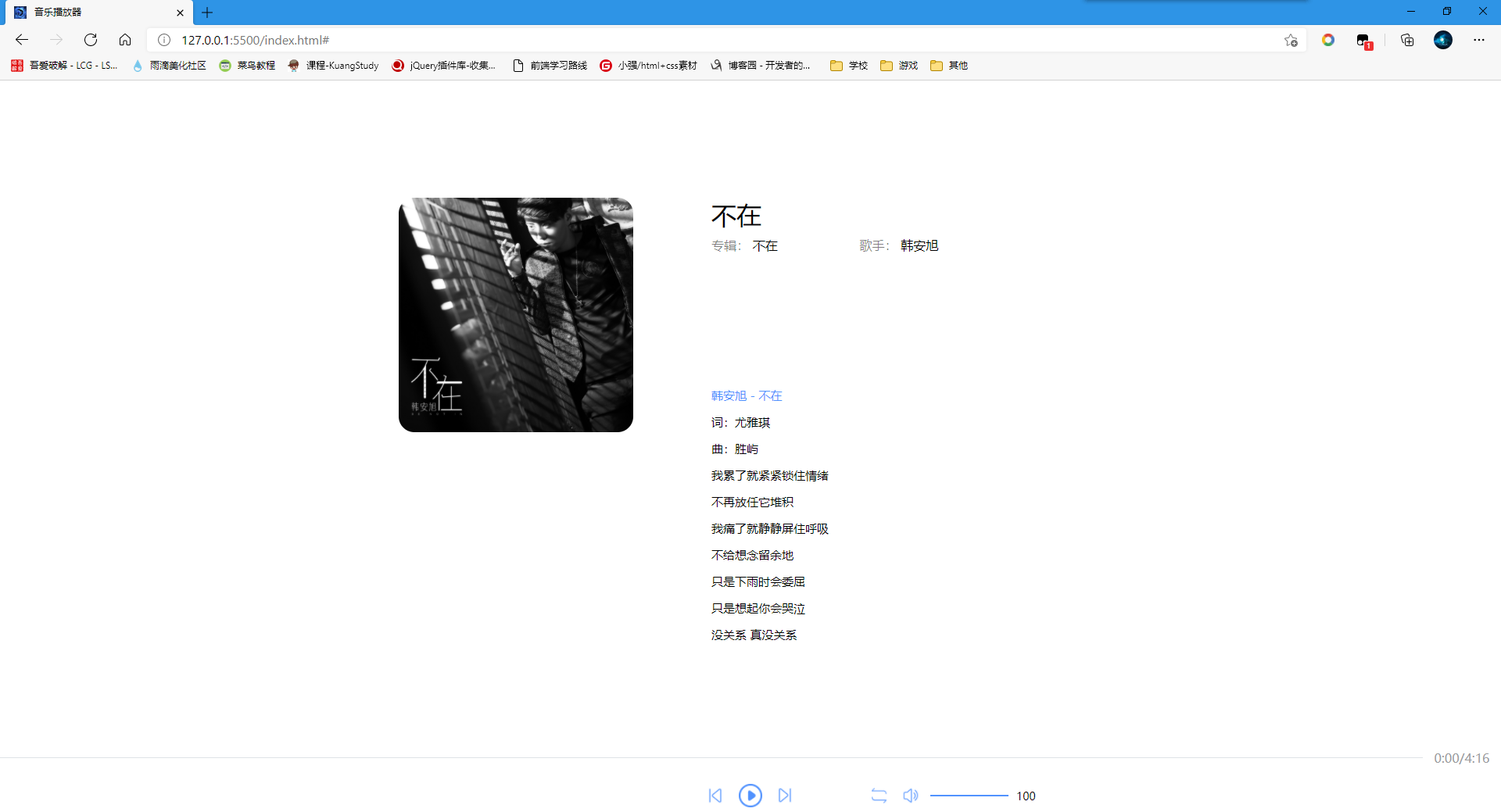Open the browser settings menu
The height and width of the screenshot is (812, 1501).
pyautogui.click(x=1479, y=40)
